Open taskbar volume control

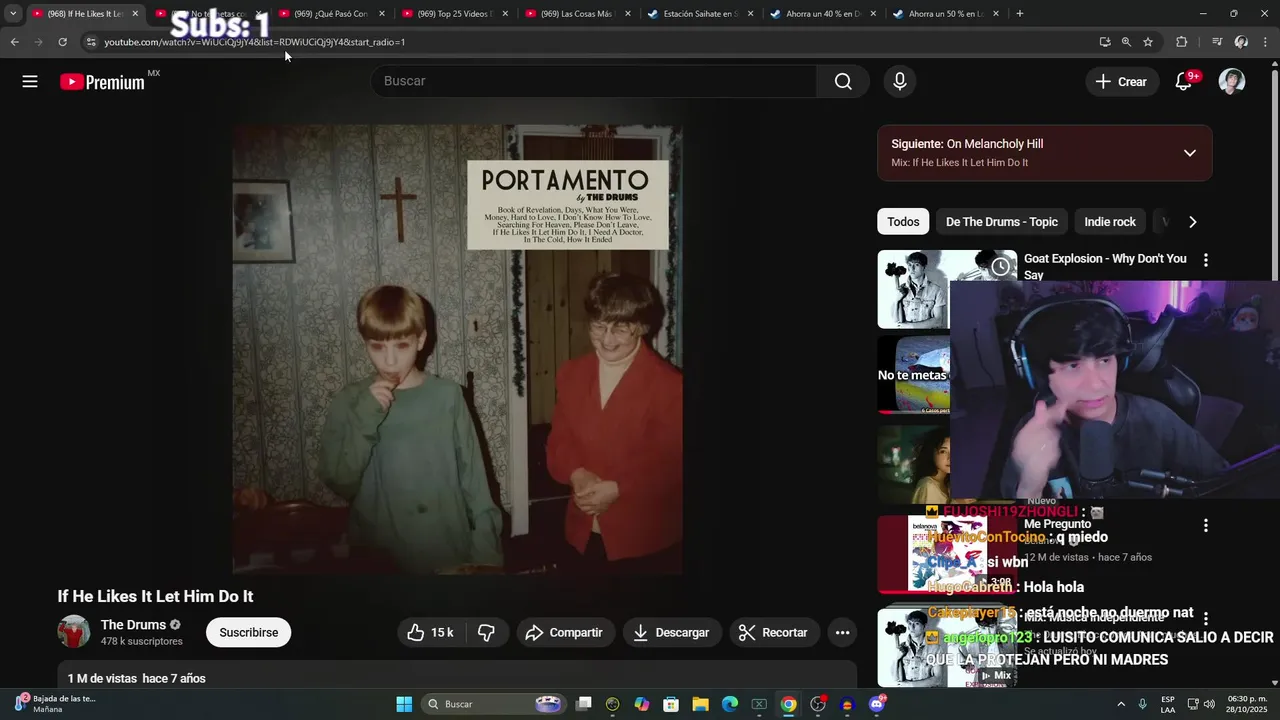coord(1209,704)
